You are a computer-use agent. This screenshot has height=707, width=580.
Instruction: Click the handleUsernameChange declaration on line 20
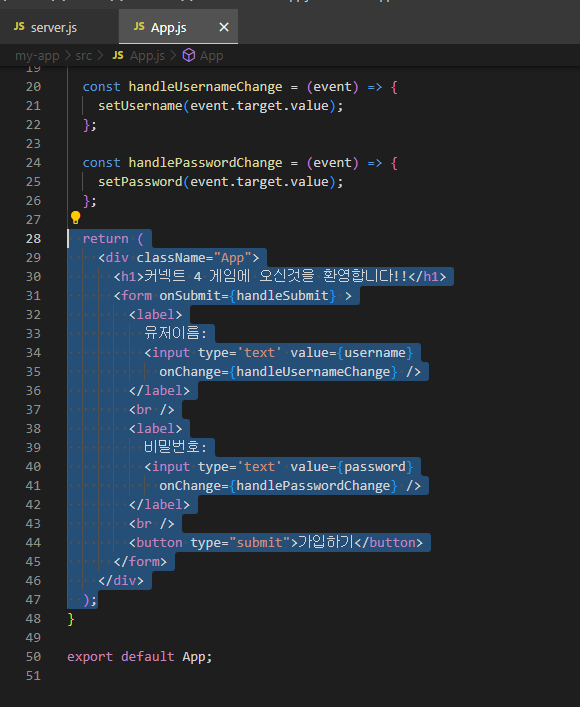click(205, 87)
